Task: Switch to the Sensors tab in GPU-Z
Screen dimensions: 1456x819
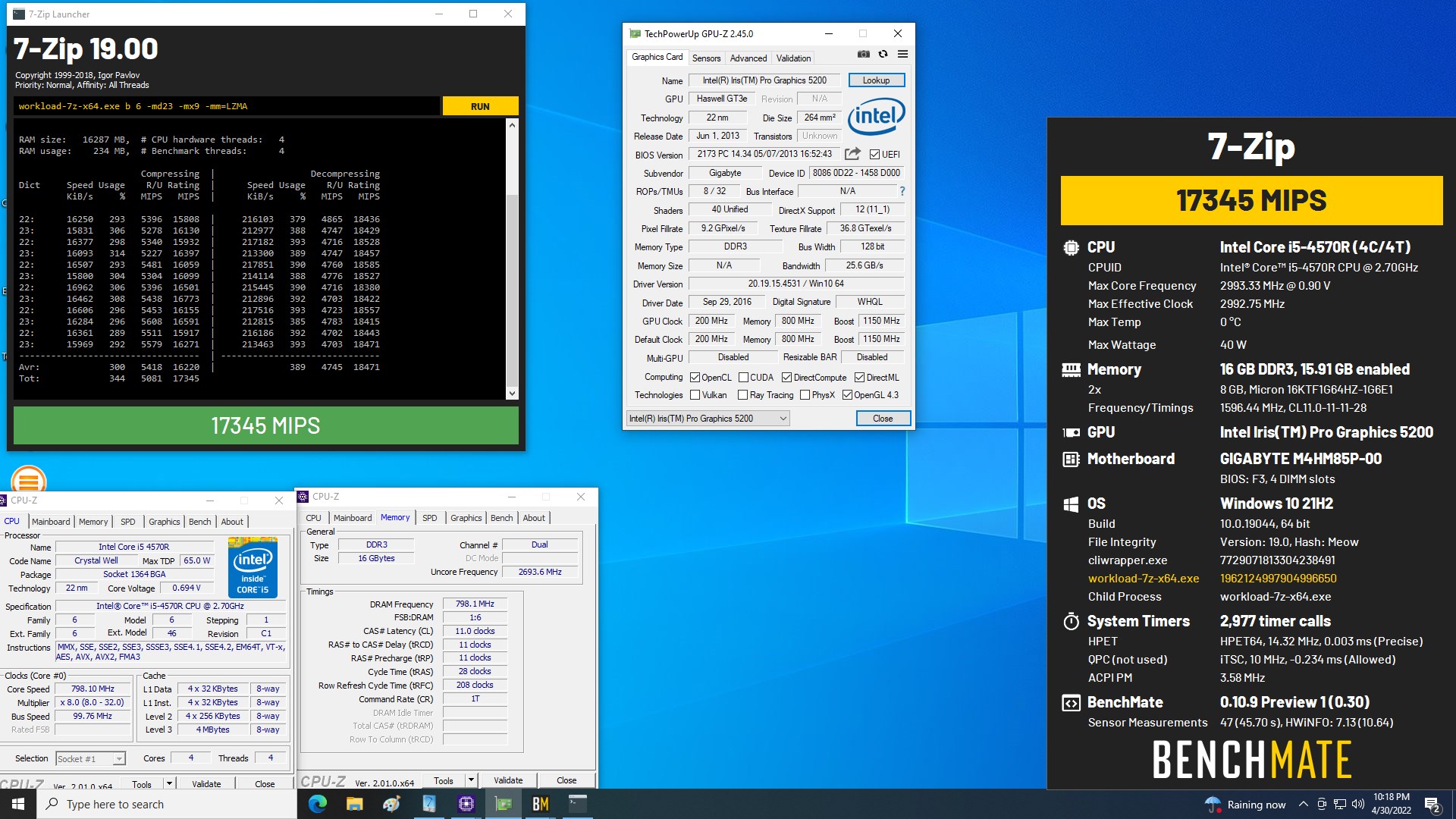Action: tap(706, 58)
